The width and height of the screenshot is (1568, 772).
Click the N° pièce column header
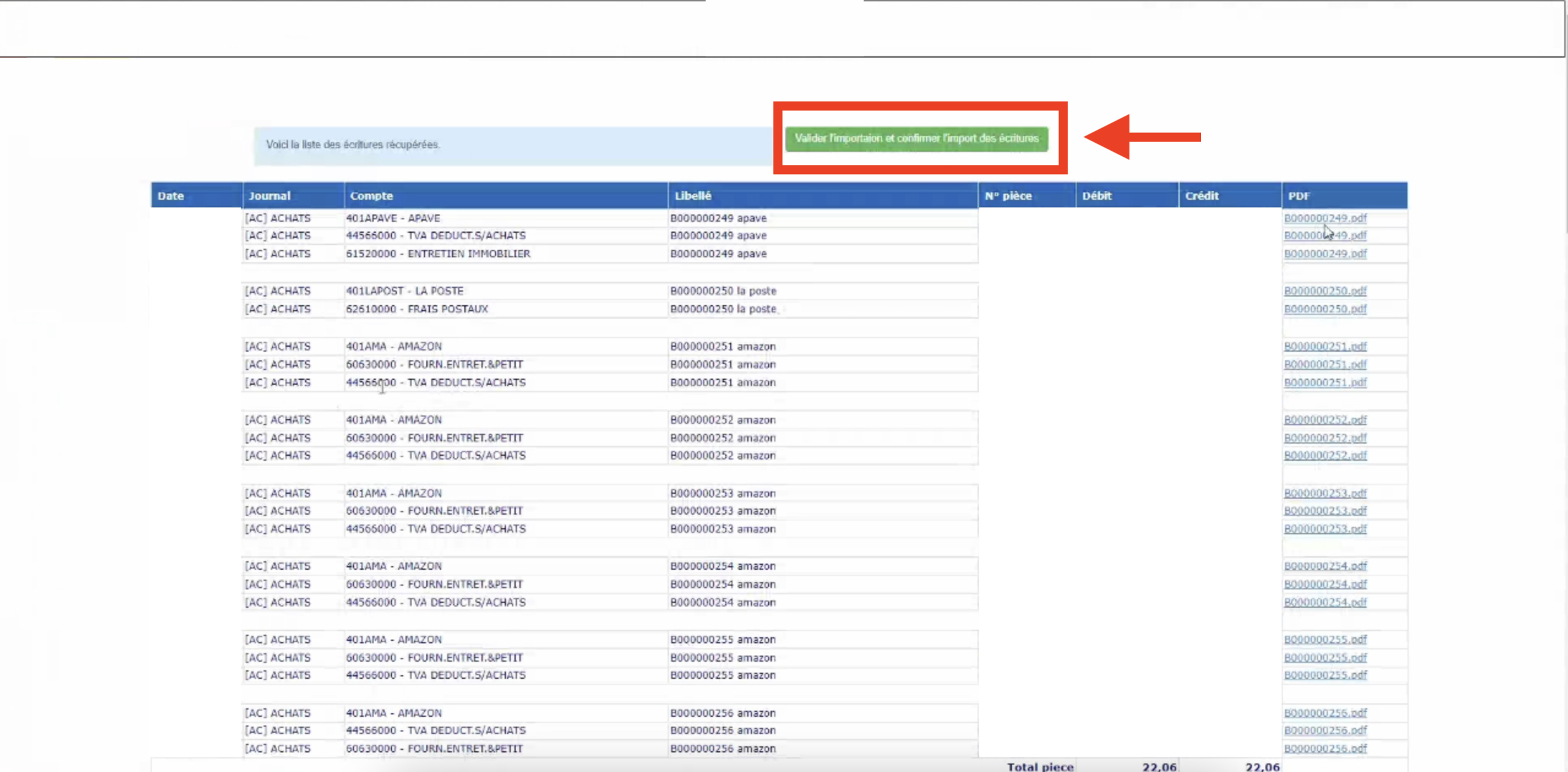tap(1027, 195)
